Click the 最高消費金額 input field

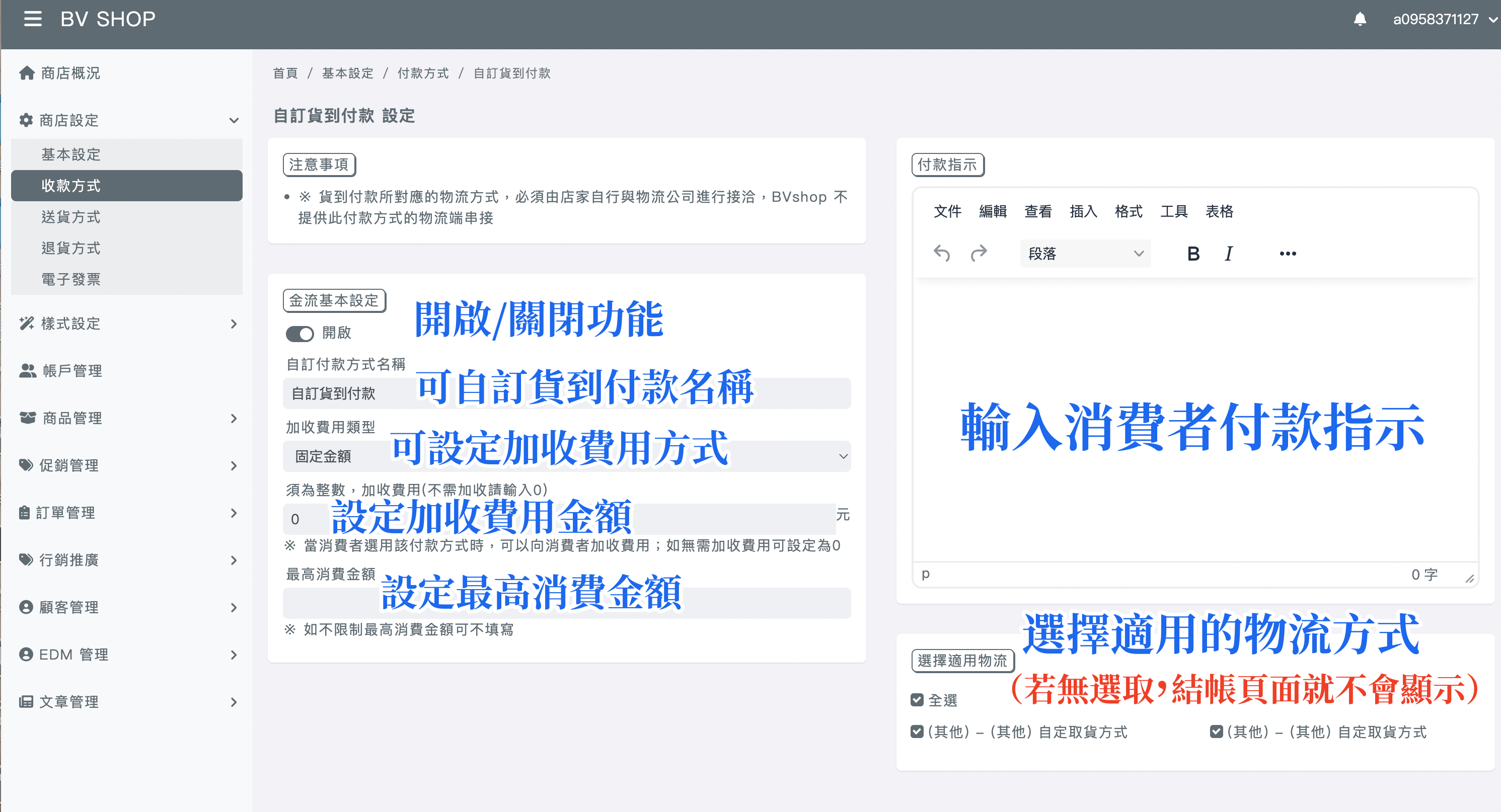[567, 603]
